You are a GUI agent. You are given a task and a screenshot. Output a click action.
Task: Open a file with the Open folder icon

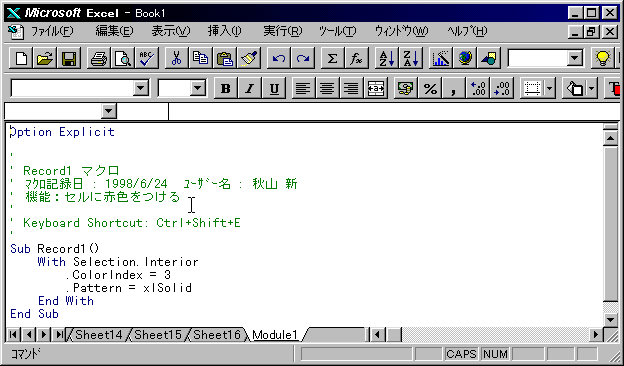[45, 59]
